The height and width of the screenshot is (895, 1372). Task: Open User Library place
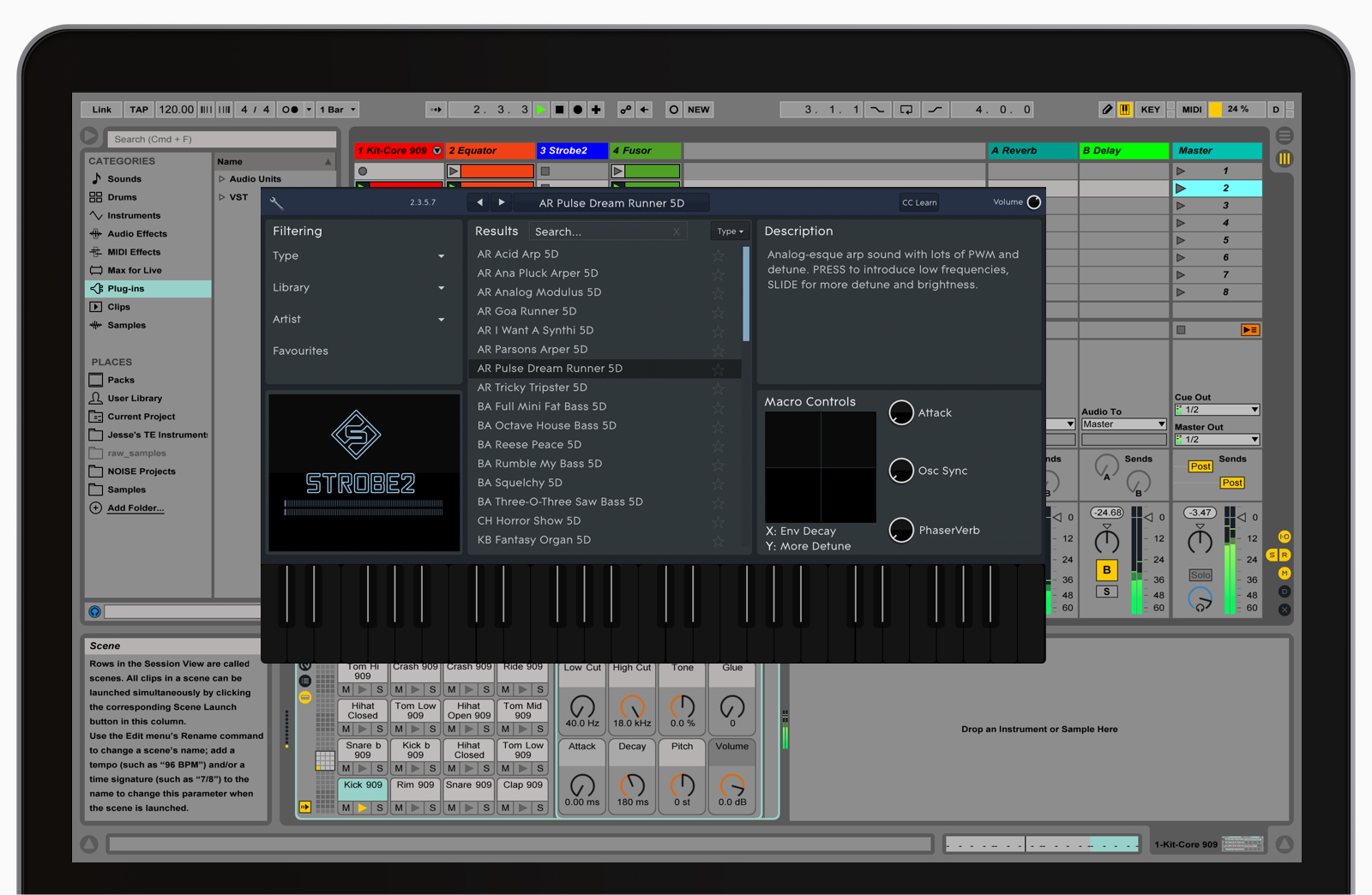[x=135, y=399]
